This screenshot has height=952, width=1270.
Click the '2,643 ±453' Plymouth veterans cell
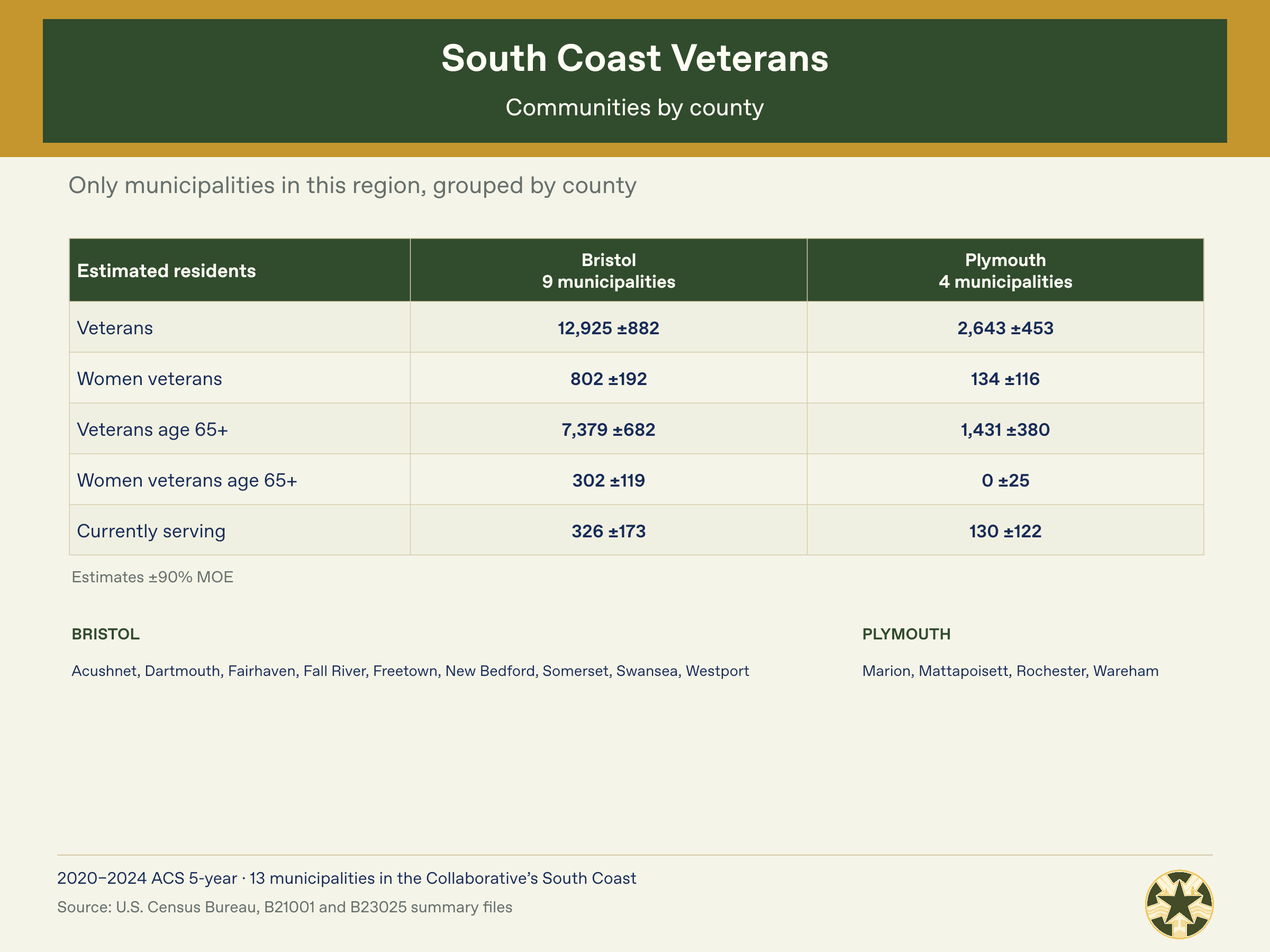pyautogui.click(x=1005, y=328)
